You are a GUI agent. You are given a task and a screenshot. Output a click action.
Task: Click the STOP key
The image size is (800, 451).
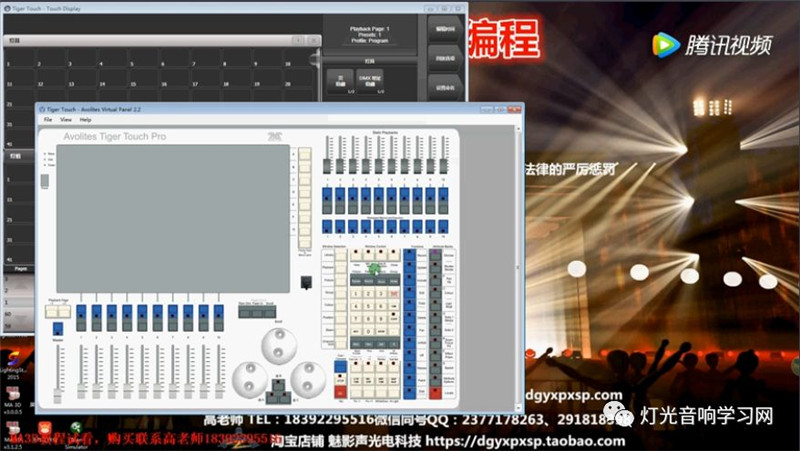(x=340, y=380)
